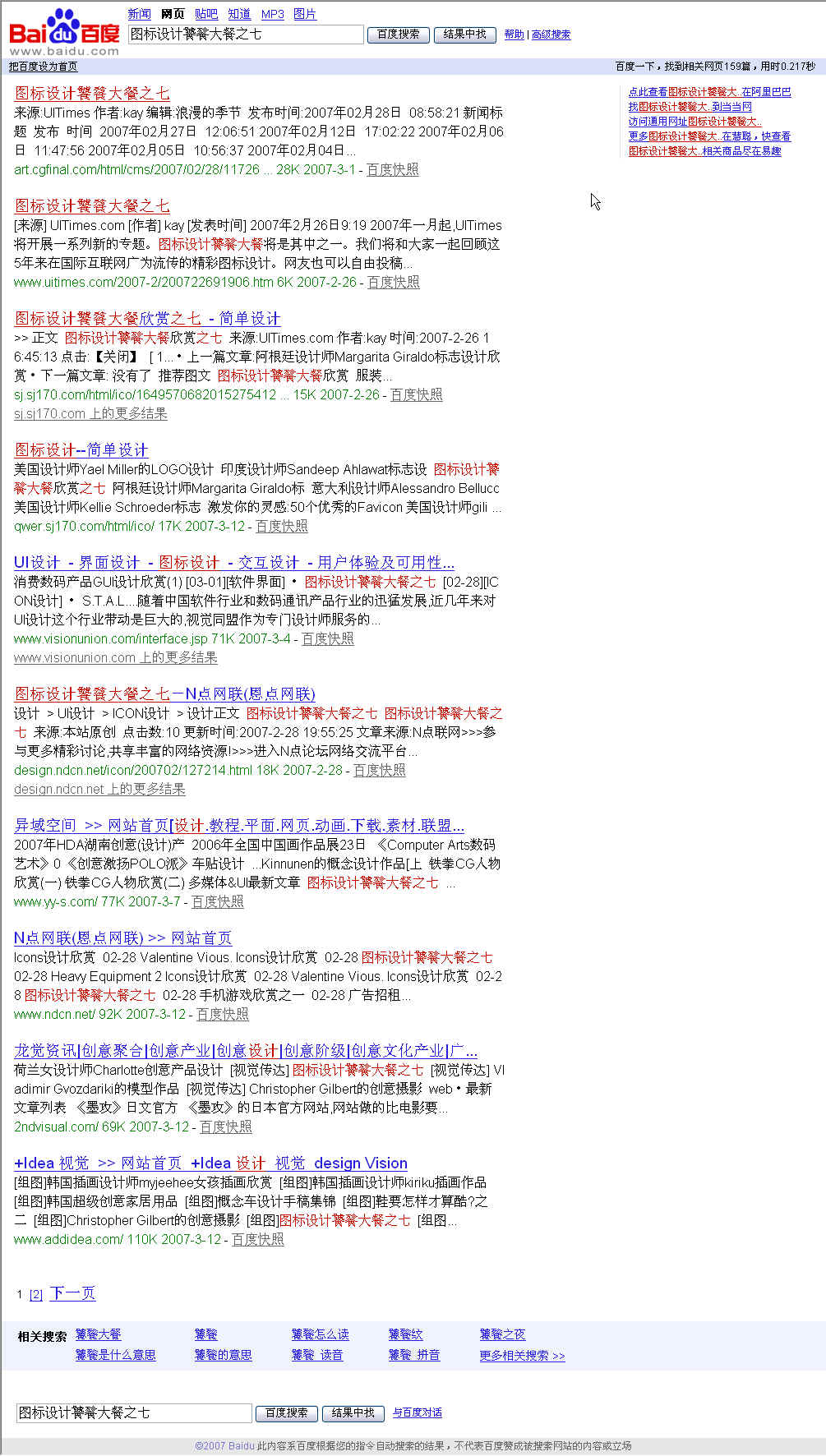Screen dimensions: 826x1456
Task: Open result 图标设计--简单设计
Action: [81, 449]
